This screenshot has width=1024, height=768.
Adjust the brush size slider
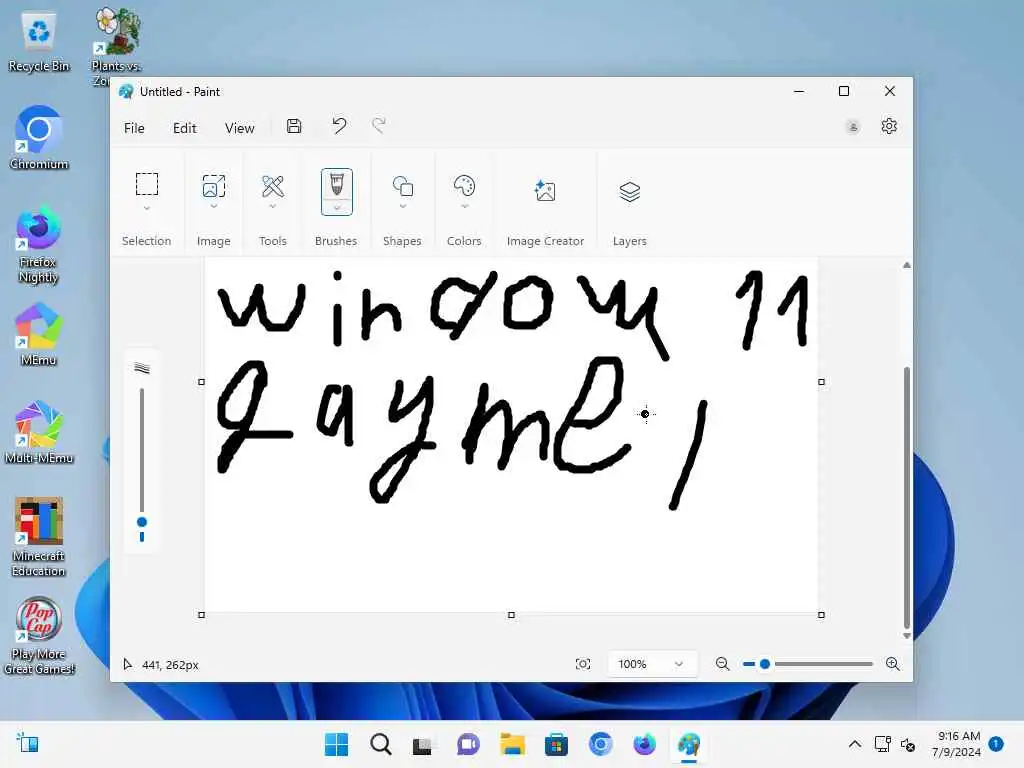tap(142, 522)
